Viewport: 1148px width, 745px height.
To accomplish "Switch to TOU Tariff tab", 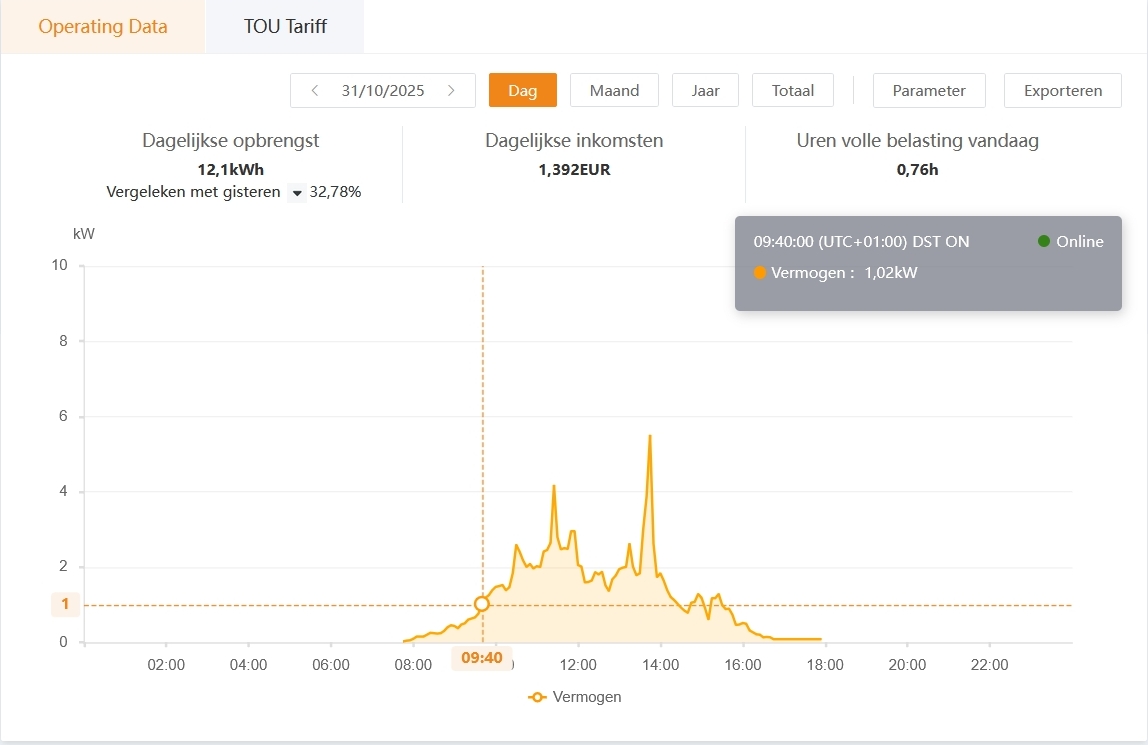I will [x=285, y=27].
